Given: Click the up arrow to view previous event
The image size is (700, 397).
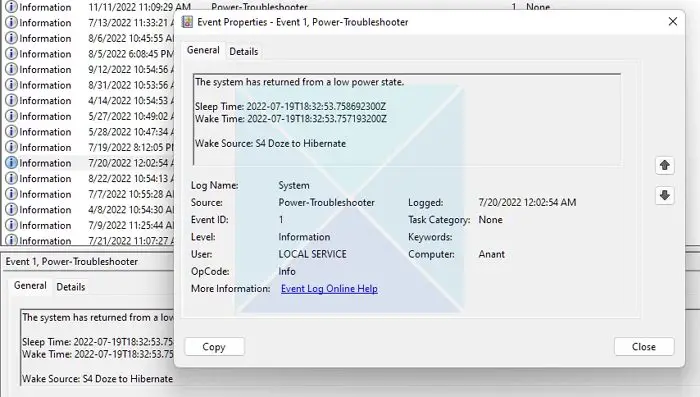Looking at the screenshot, I should [664, 165].
